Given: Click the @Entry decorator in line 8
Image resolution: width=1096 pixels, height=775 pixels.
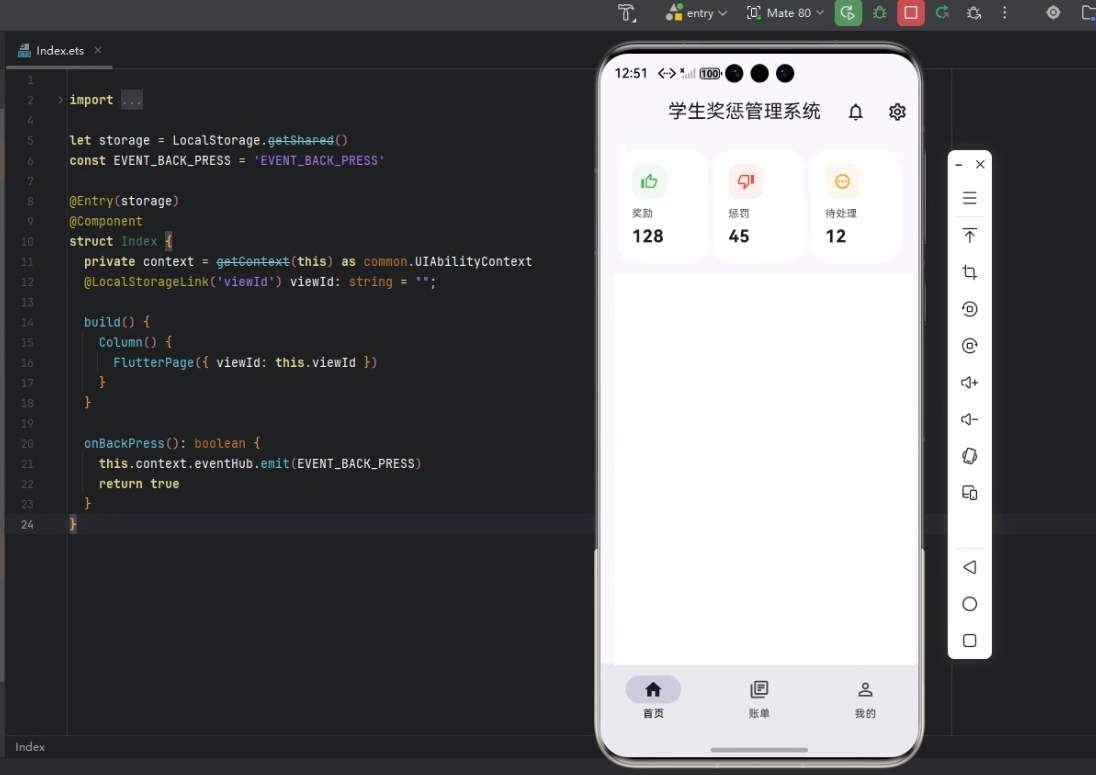Looking at the screenshot, I should click(91, 201).
